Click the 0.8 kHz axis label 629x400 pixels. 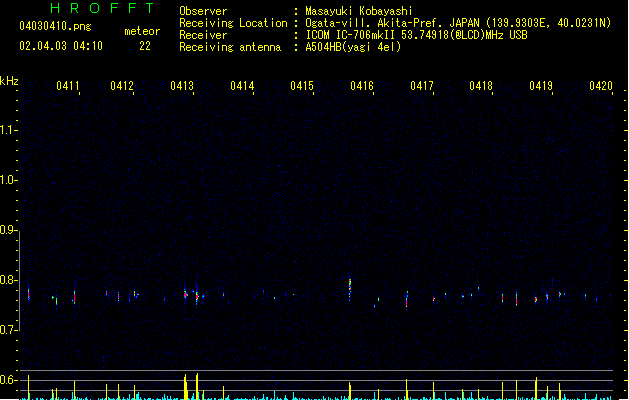click(x=8, y=280)
